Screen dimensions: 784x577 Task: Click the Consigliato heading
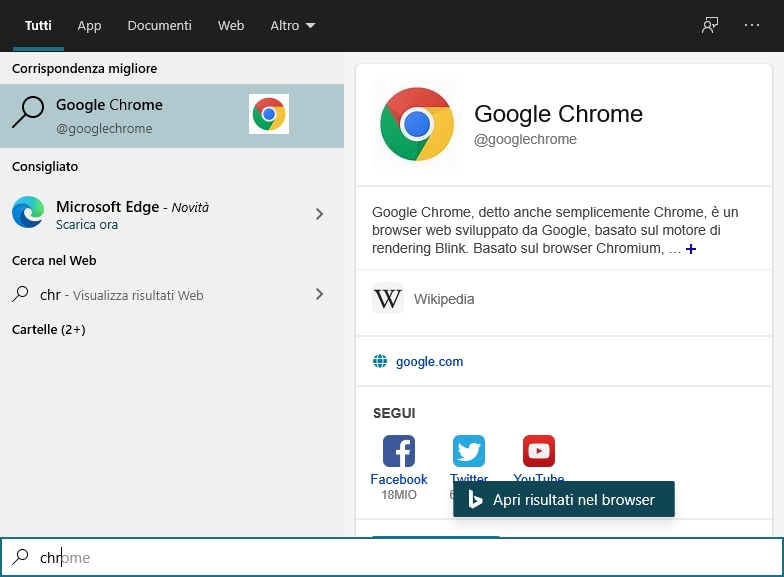45,166
